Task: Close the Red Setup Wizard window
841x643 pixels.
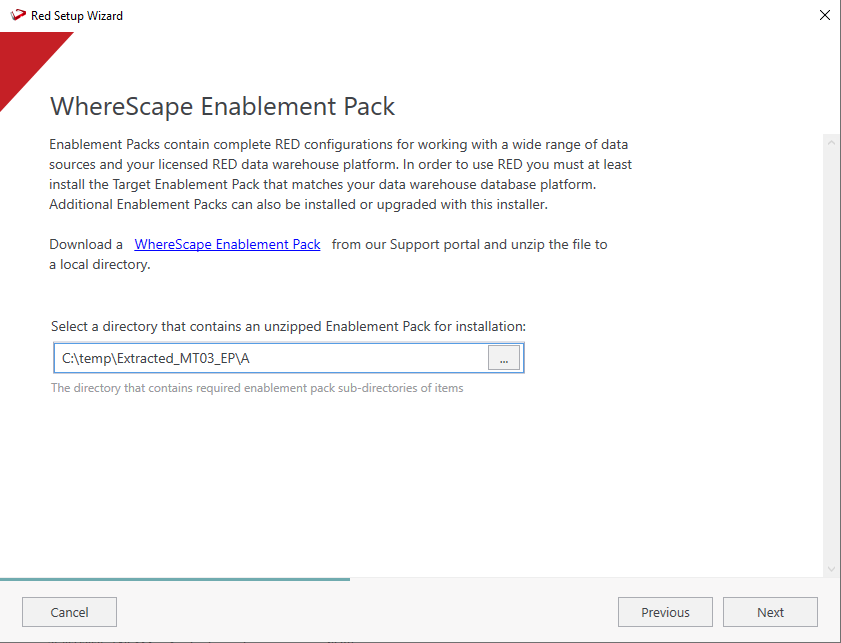Action: (x=824, y=15)
